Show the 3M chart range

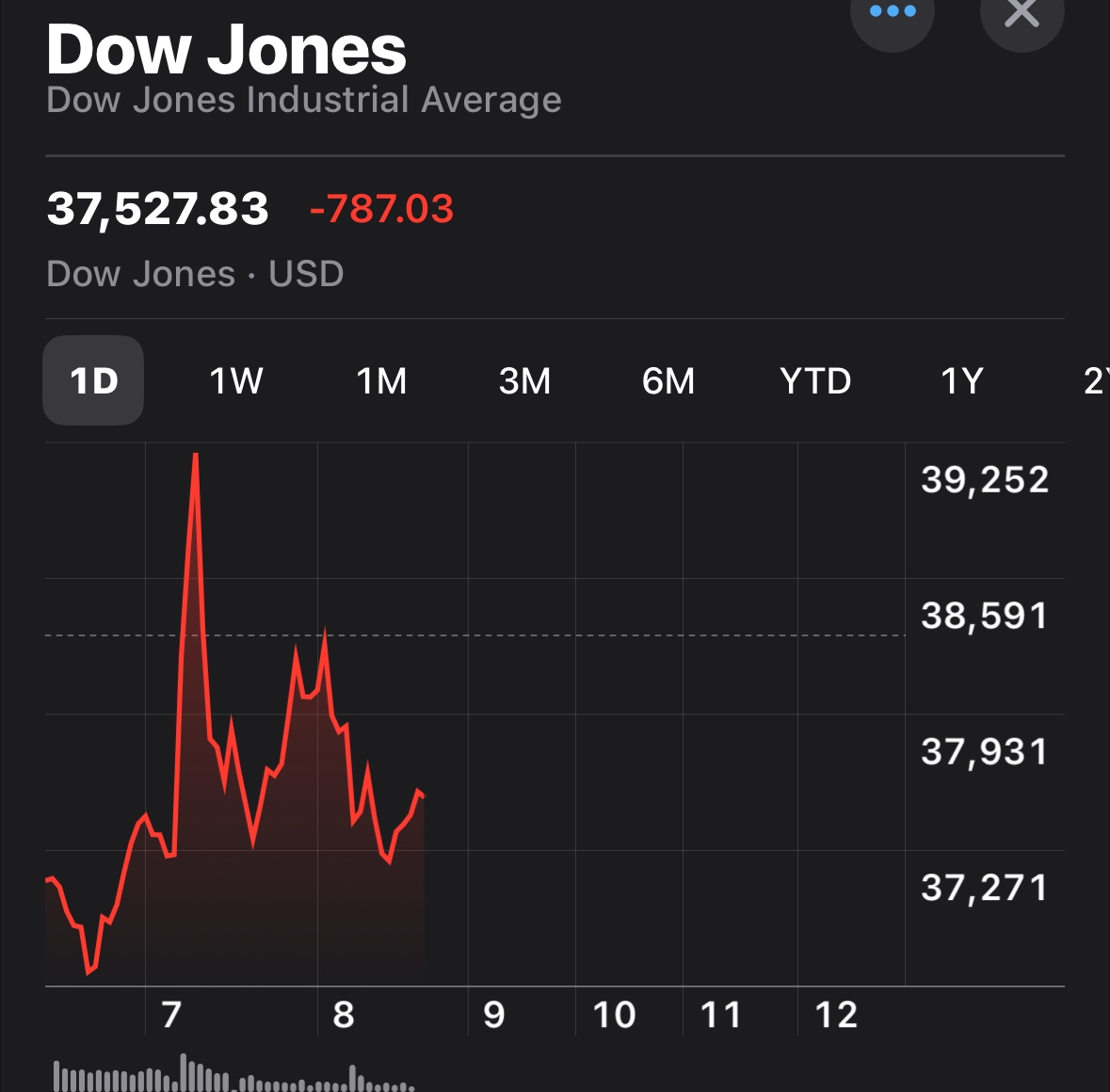point(524,380)
